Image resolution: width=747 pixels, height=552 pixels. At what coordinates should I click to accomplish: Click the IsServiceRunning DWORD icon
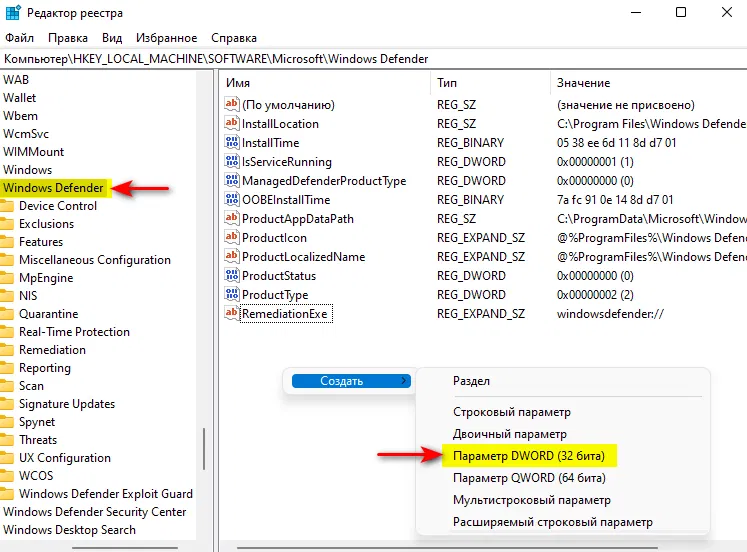tap(232, 161)
